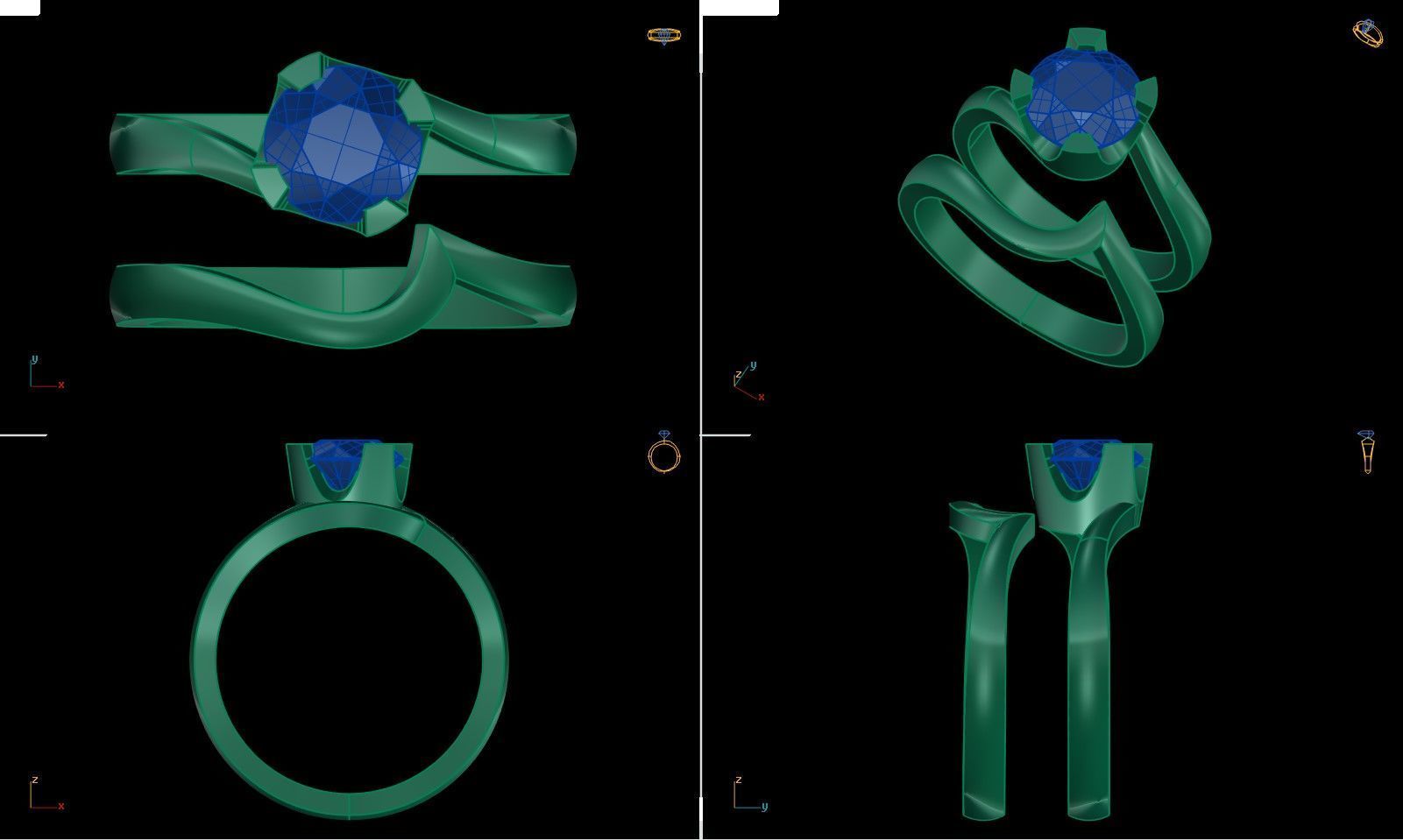Select the prong setting head in front view
The width and height of the screenshot is (1403, 840).
(x=349, y=473)
